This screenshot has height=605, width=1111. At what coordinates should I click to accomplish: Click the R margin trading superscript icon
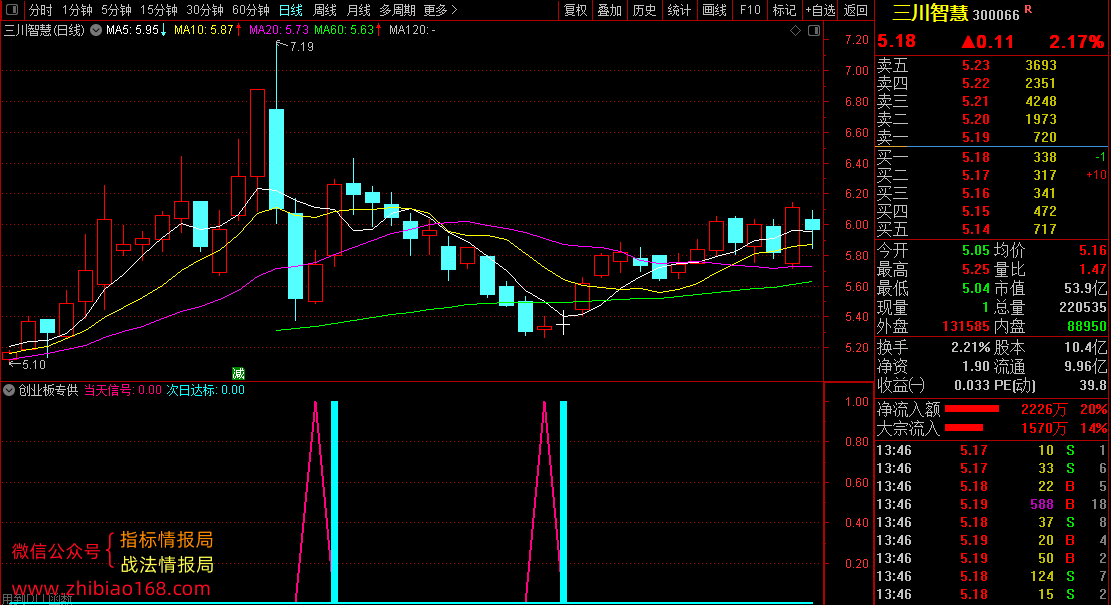(x=1028, y=9)
